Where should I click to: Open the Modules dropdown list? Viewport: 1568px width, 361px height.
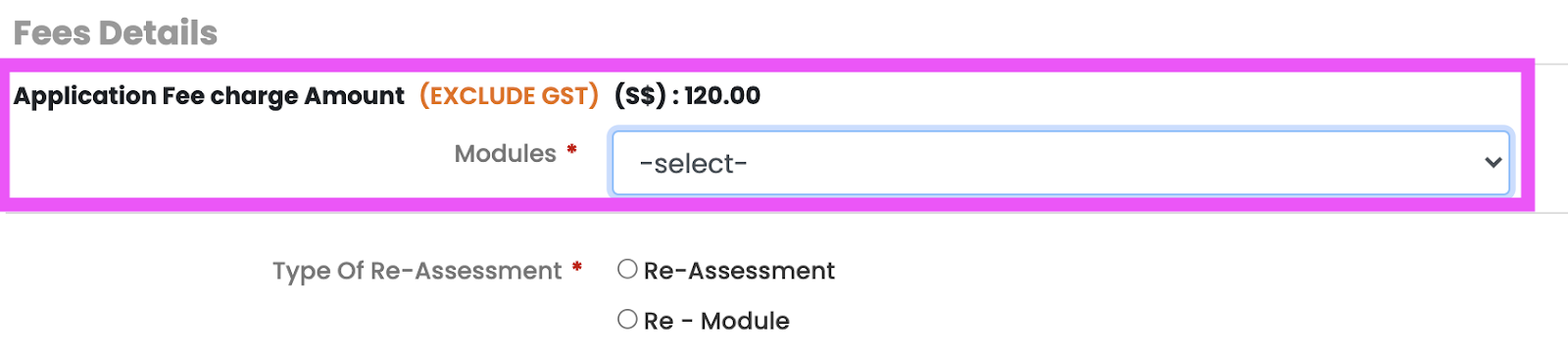click(x=1060, y=163)
